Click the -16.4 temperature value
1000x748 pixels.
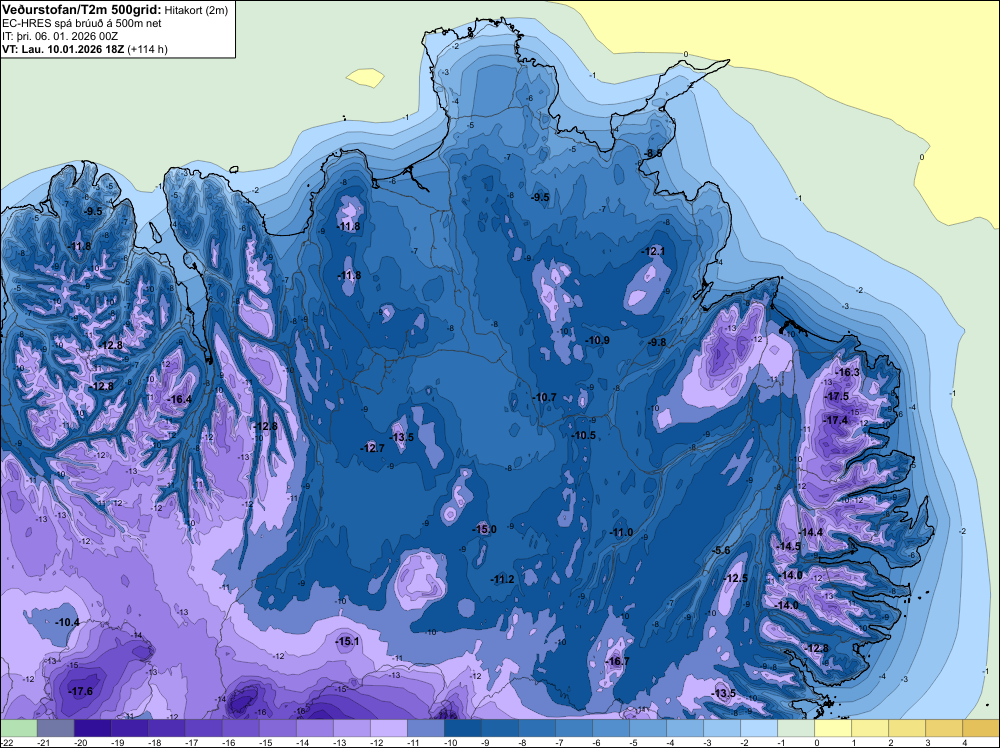[x=179, y=399]
